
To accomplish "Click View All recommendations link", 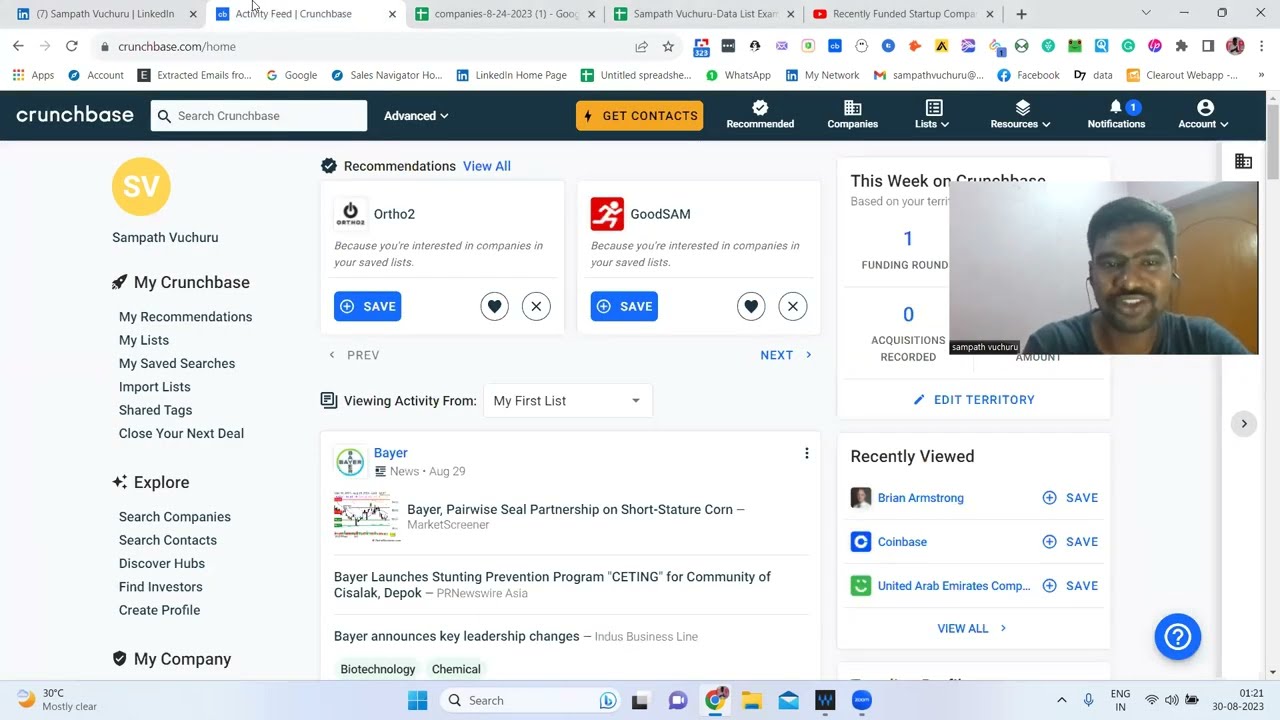I will pyautogui.click(x=487, y=166).
